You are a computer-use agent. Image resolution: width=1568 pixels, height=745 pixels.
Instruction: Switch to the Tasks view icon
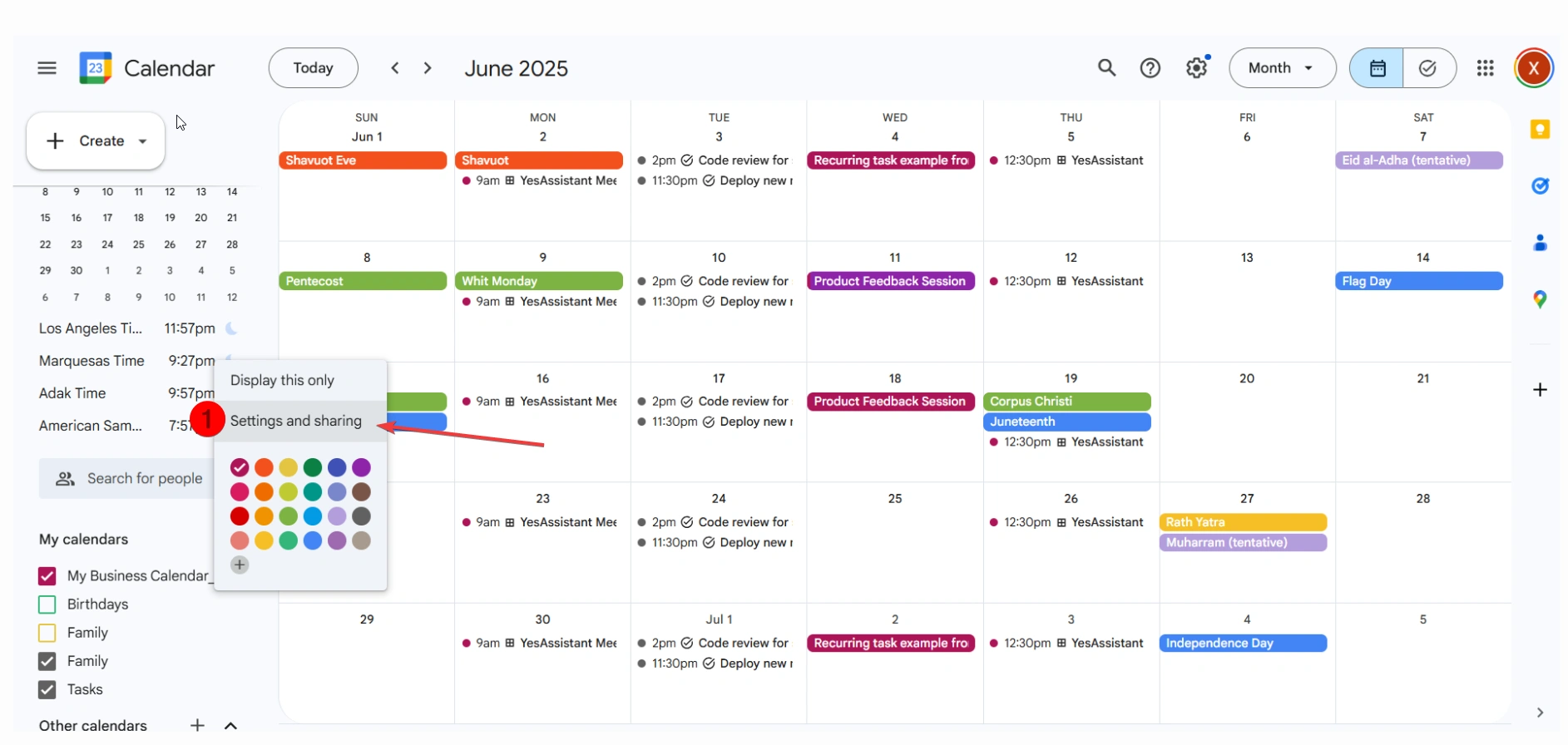pos(1428,68)
